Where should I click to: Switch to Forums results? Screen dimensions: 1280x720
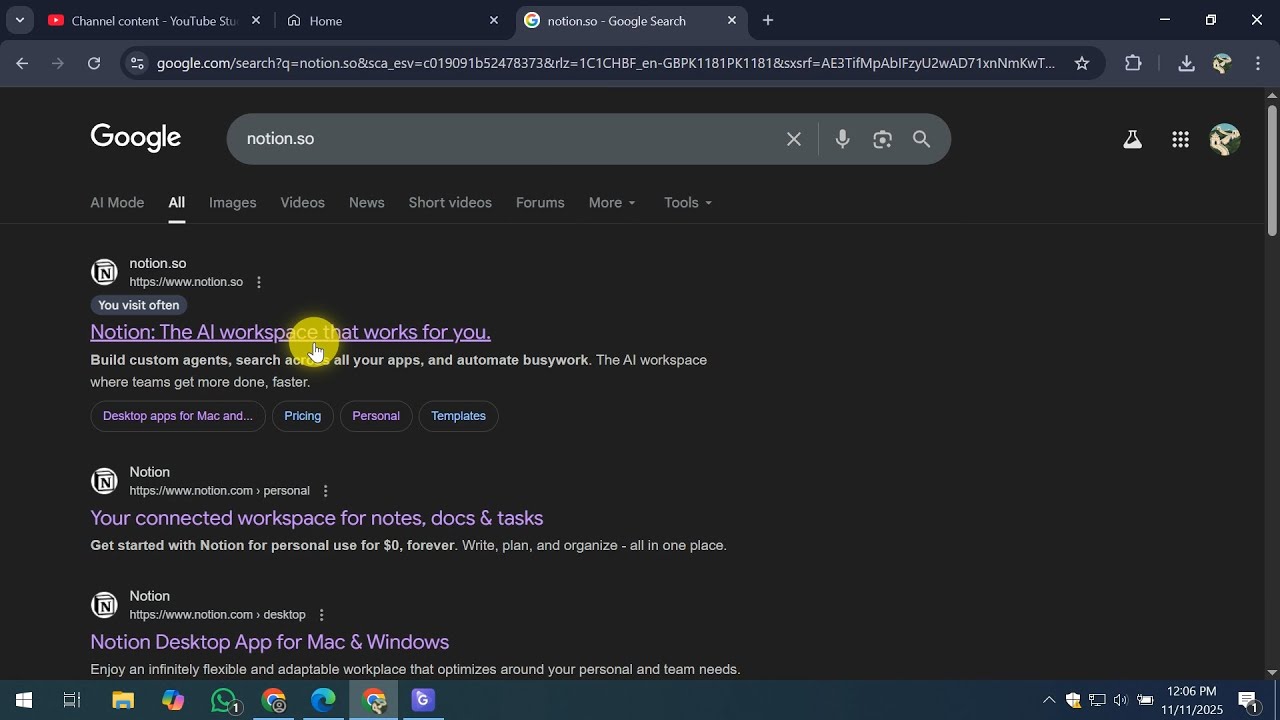click(540, 202)
